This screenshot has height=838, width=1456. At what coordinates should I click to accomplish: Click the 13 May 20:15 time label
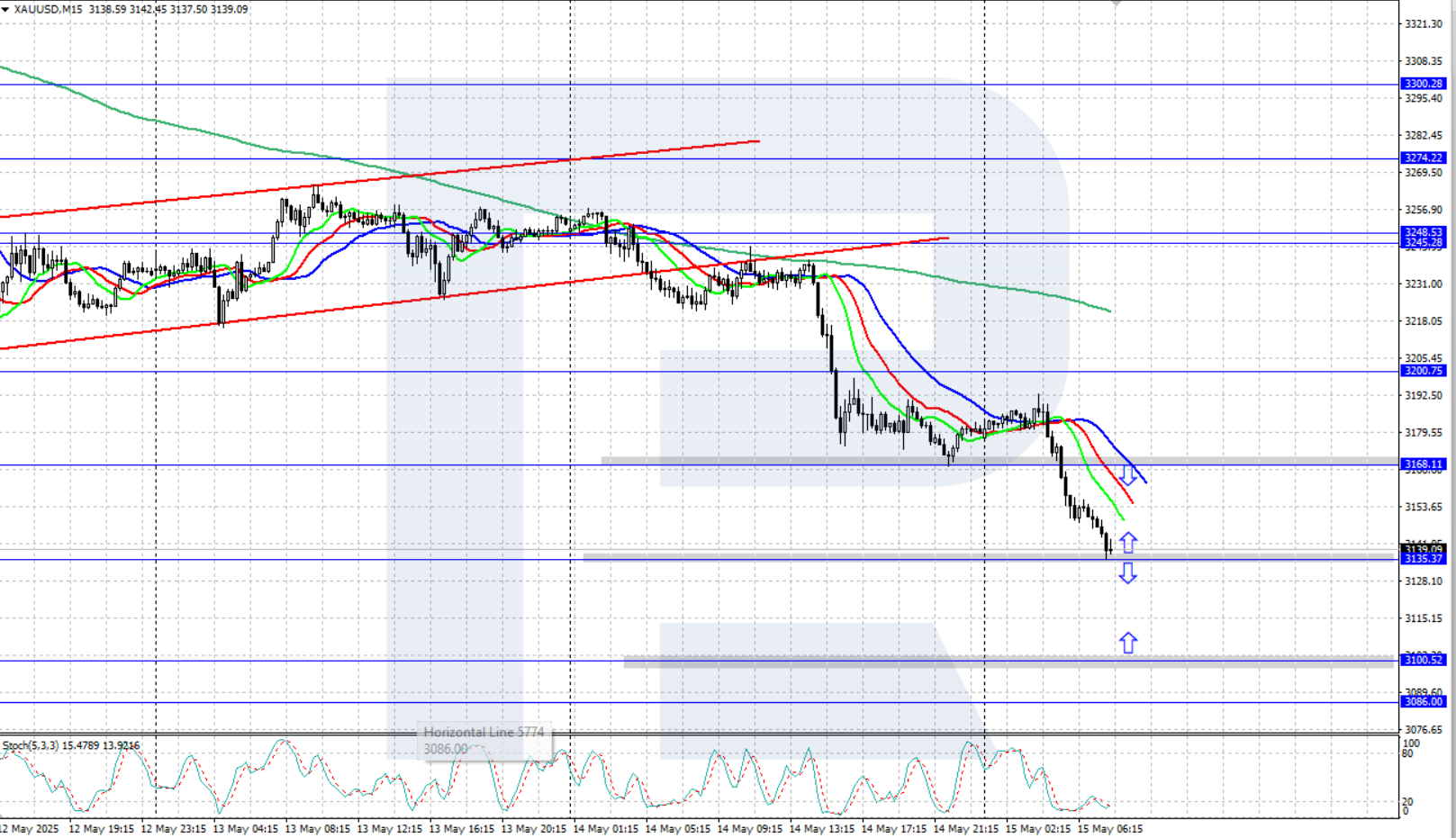tap(534, 828)
